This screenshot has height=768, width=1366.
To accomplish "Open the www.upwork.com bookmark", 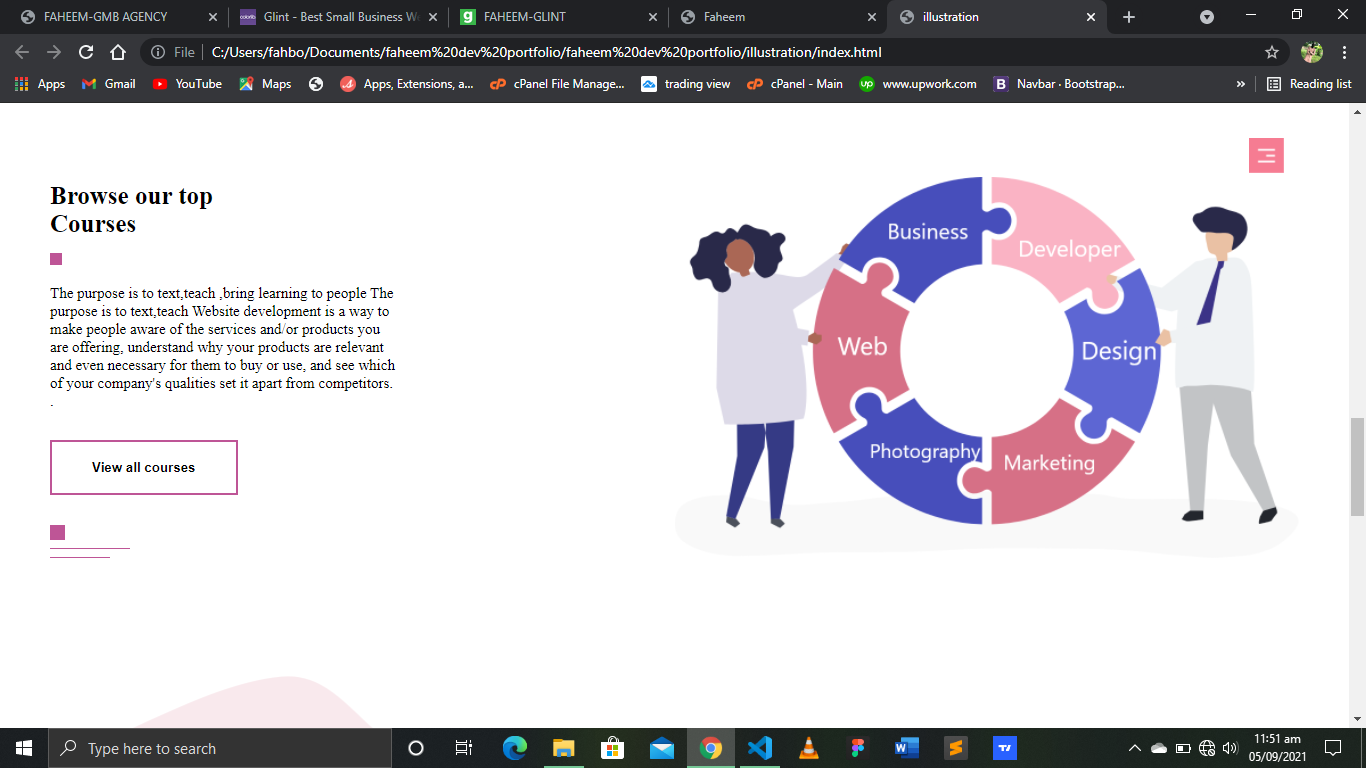I will click(x=918, y=84).
